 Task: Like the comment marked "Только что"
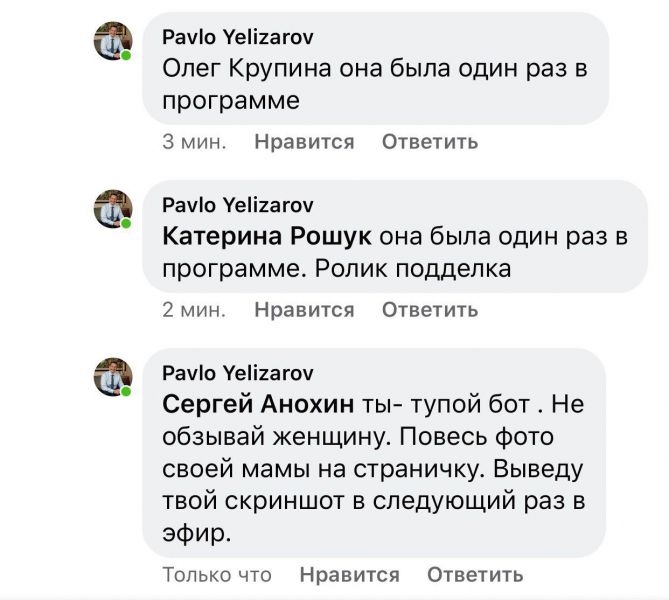click(x=349, y=574)
